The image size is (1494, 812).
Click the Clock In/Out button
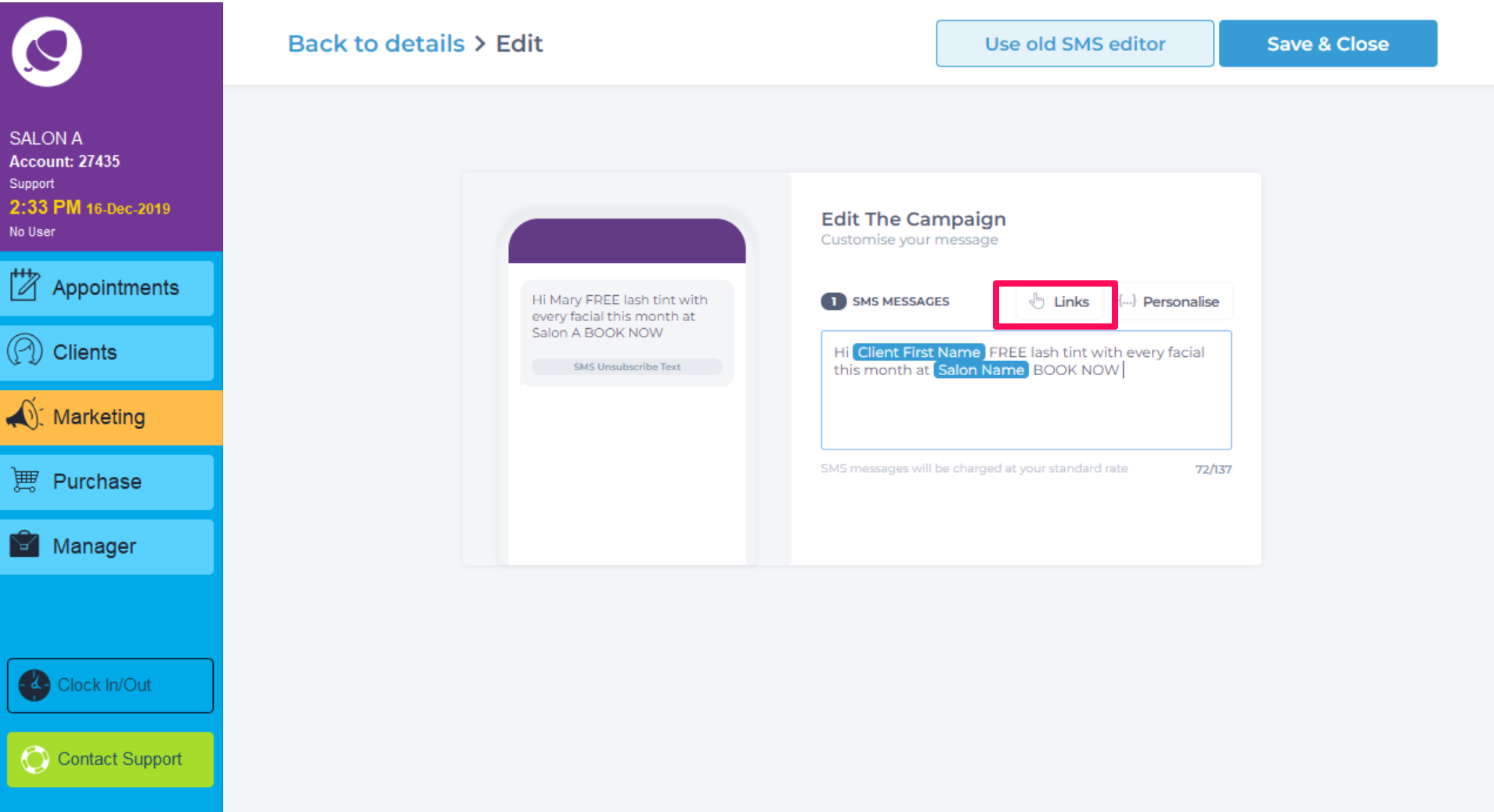pyautogui.click(x=110, y=685)
